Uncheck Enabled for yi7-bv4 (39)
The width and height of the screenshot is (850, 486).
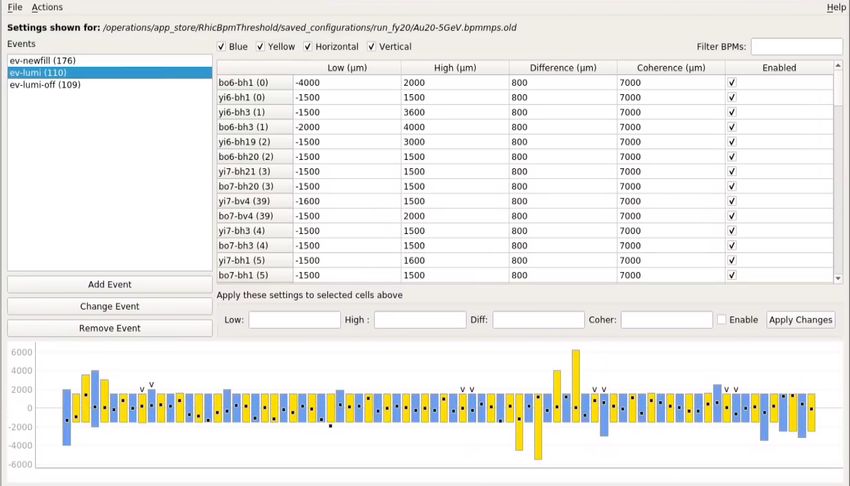tap(732, 201)
